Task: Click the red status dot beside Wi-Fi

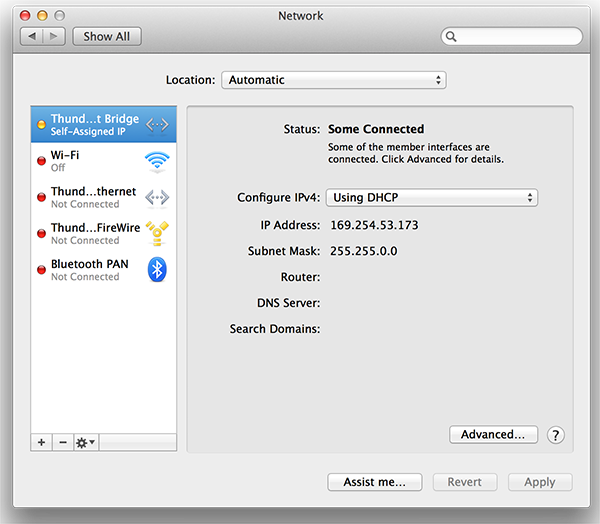Action: point(41,161)
